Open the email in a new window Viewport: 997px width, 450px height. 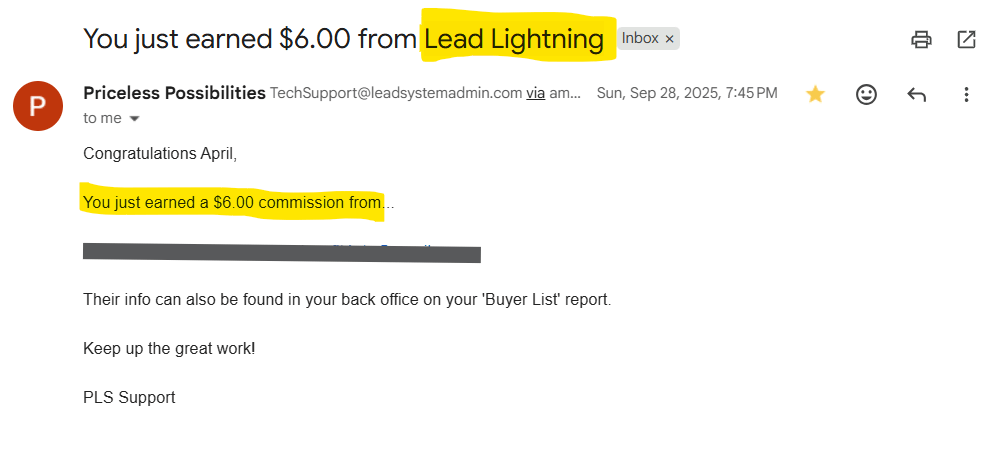966,40
